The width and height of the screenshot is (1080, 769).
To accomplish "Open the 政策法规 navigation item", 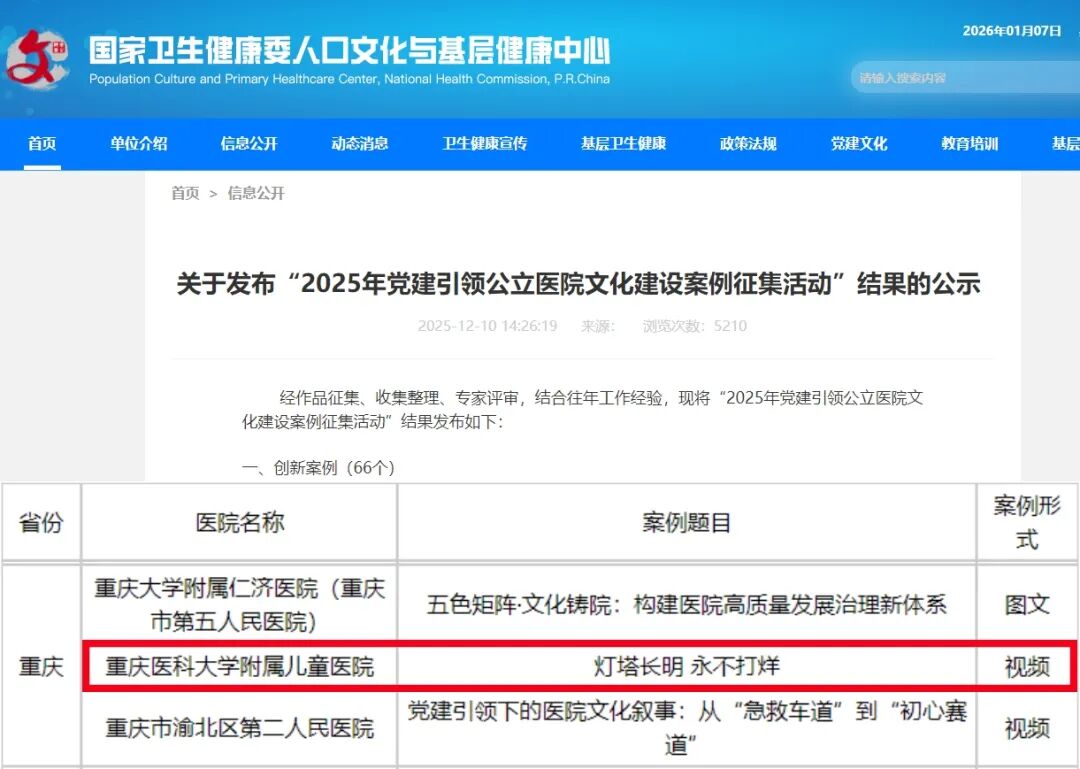I will point(748,144).
